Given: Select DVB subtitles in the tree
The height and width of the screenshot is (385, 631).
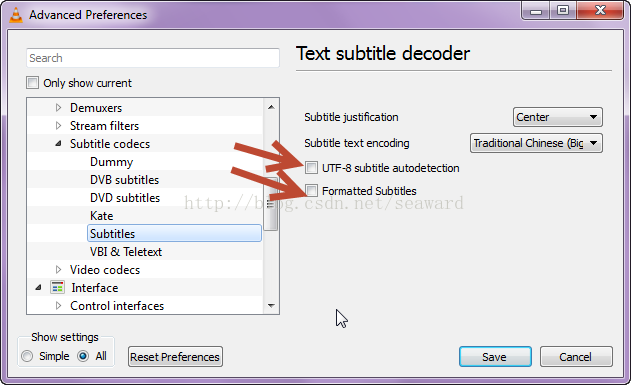Looking at the screenshot, I should click(124, 180).
